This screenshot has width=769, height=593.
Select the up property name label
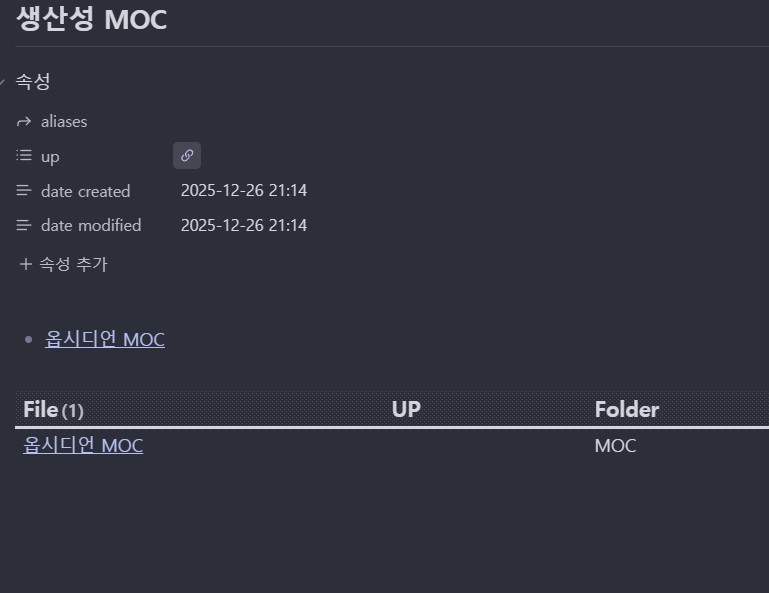click(x=50, y=157)
